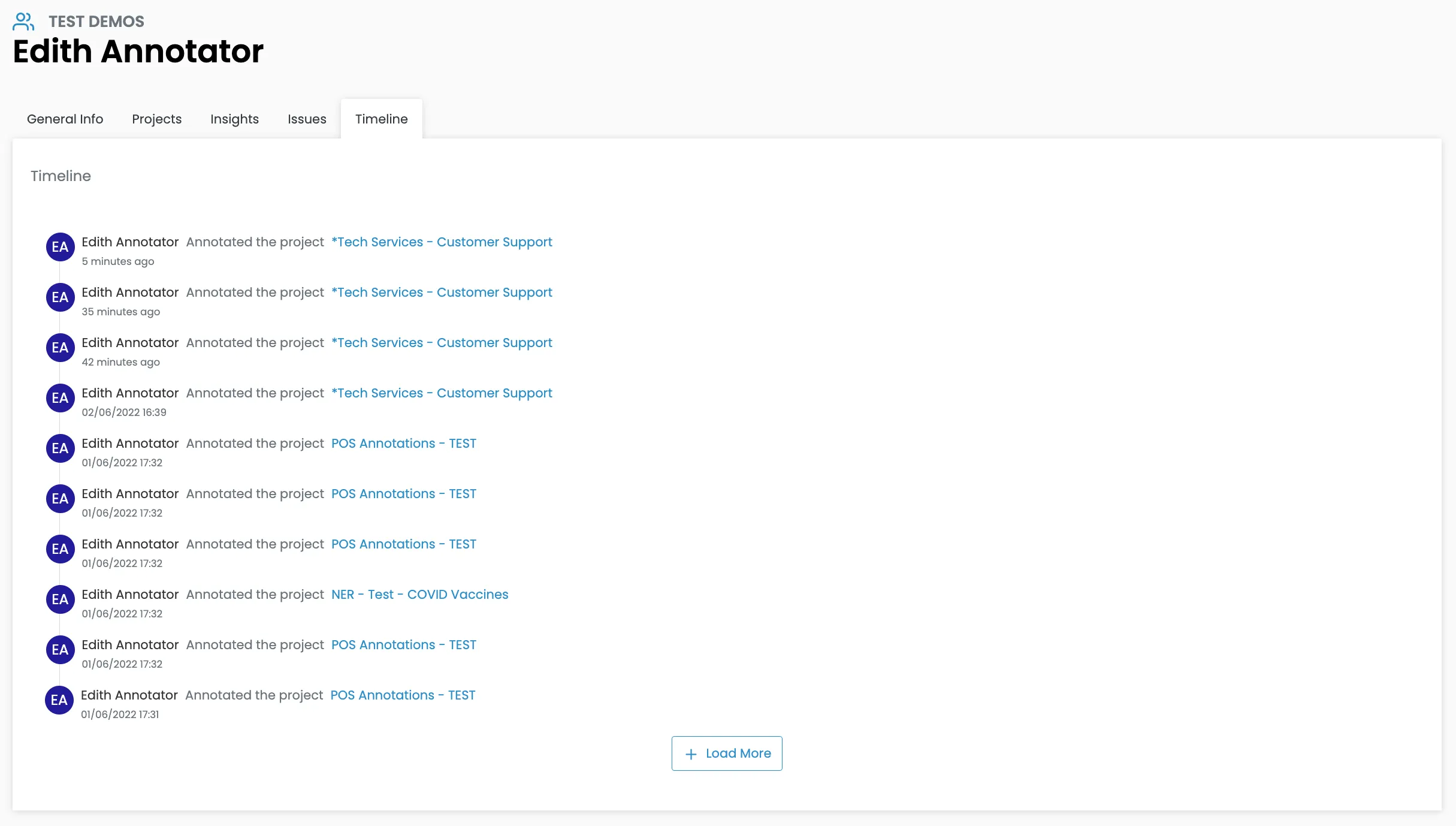The height and width of the screenshot is (826, 1456).
Task: Click EA avatar of the 02/06/2022 16:39 entry
Action: tap(61, 398)
